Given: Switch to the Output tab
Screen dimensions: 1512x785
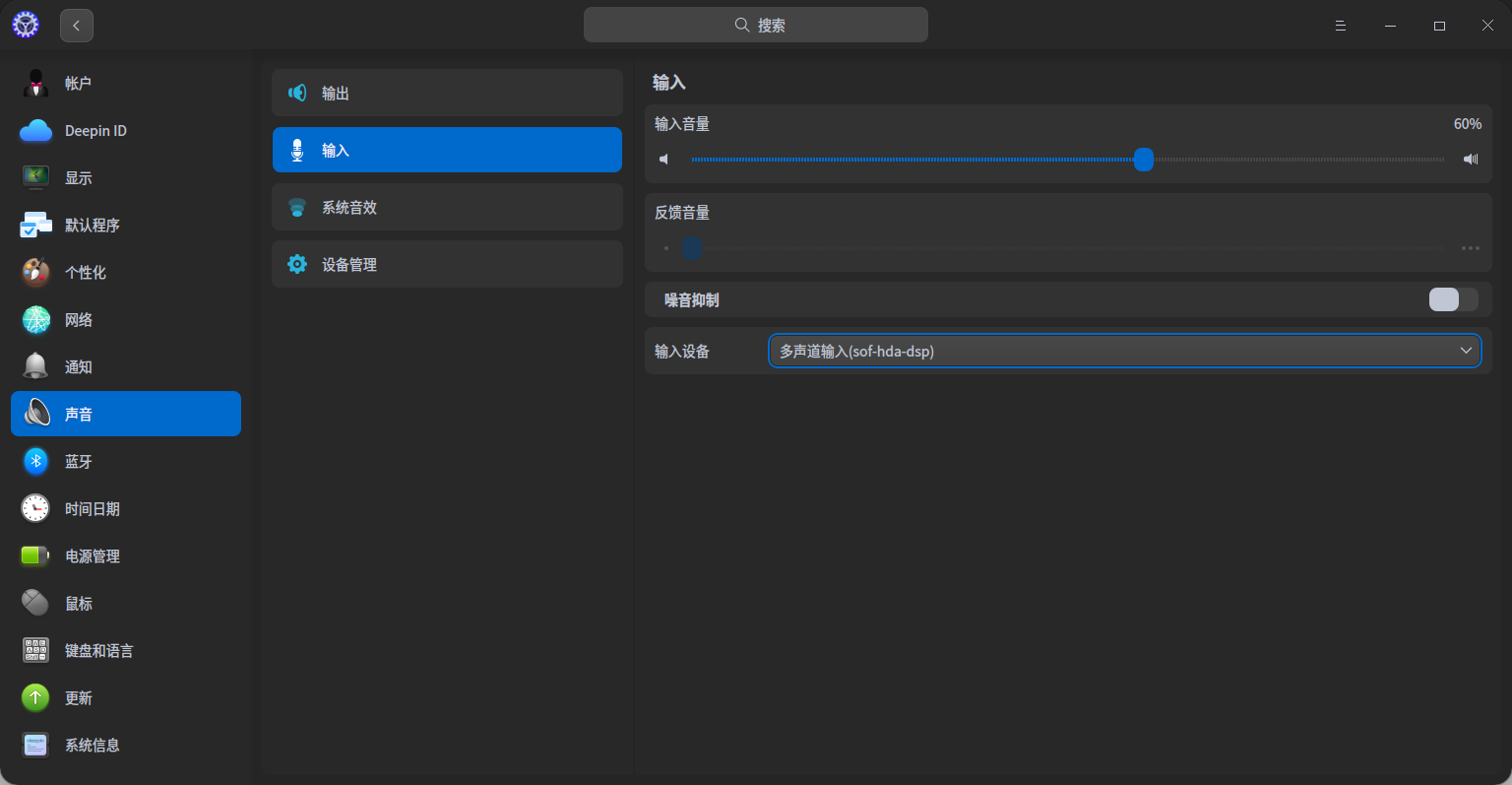Looking at the screenshot, I should coord(447,94).
